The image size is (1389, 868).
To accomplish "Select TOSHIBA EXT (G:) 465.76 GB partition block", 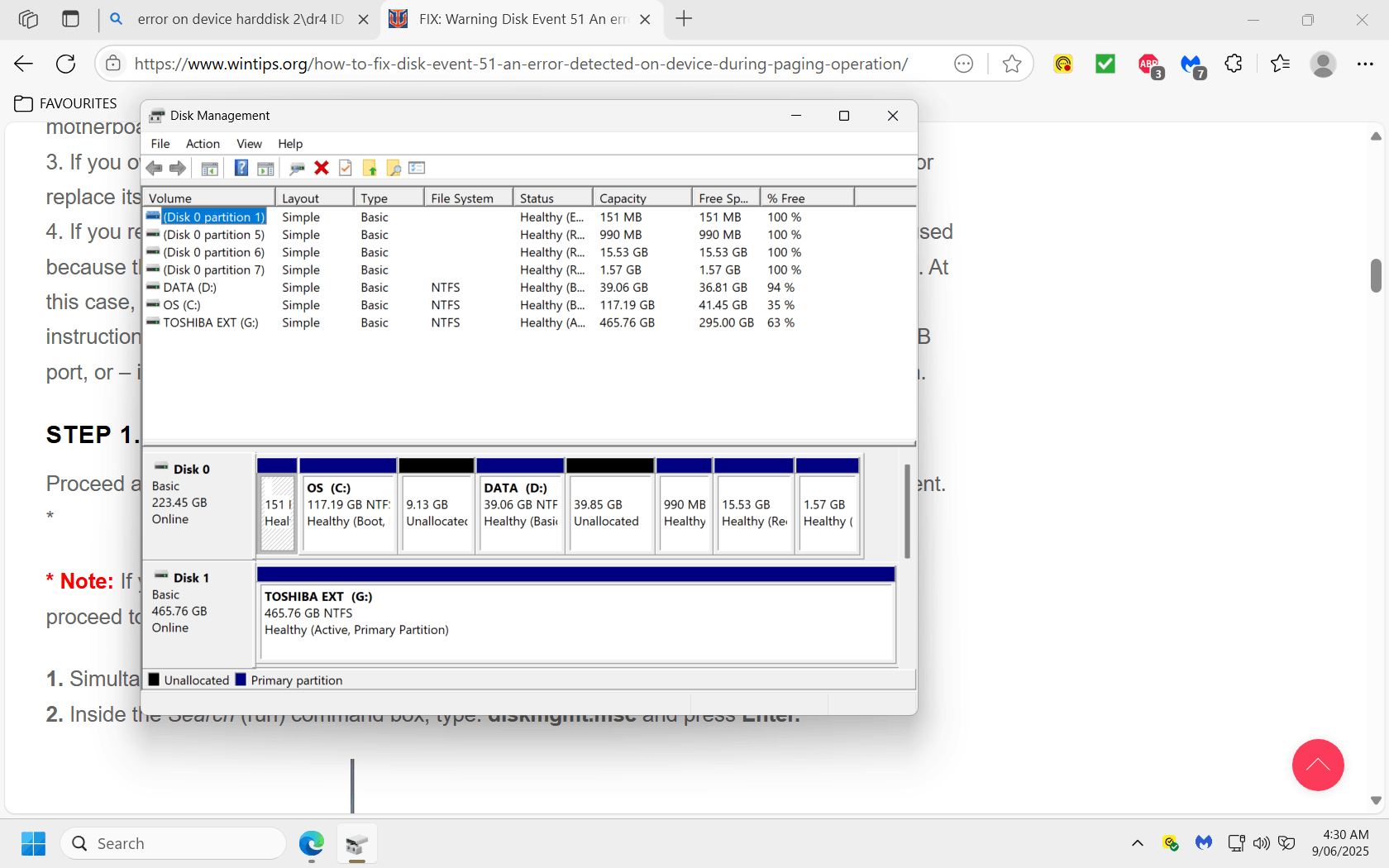I will [x=576, y=614].
